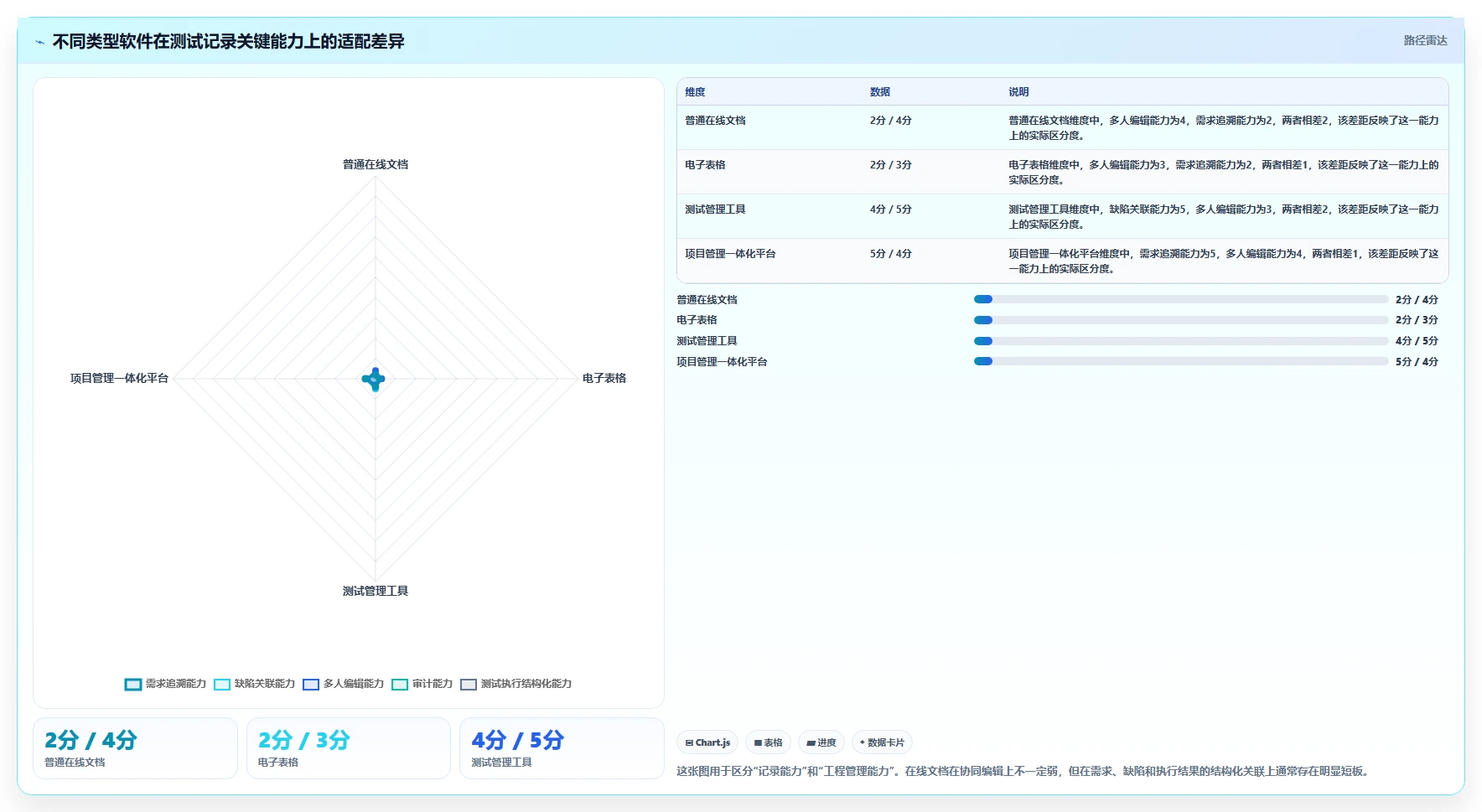
Task: Toggle the 缺陷关联能力 legend item
Action: [x=255, y=684]
